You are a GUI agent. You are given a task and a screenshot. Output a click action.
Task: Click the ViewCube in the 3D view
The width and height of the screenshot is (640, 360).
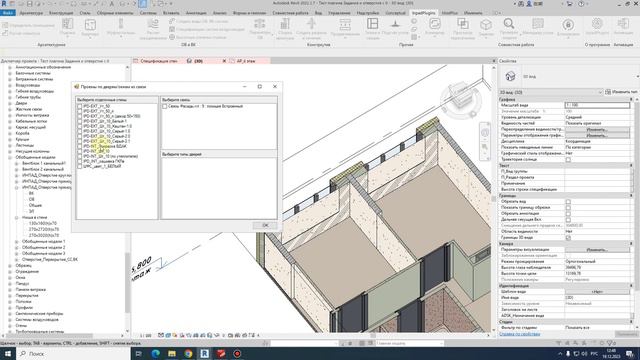(460, 96)
